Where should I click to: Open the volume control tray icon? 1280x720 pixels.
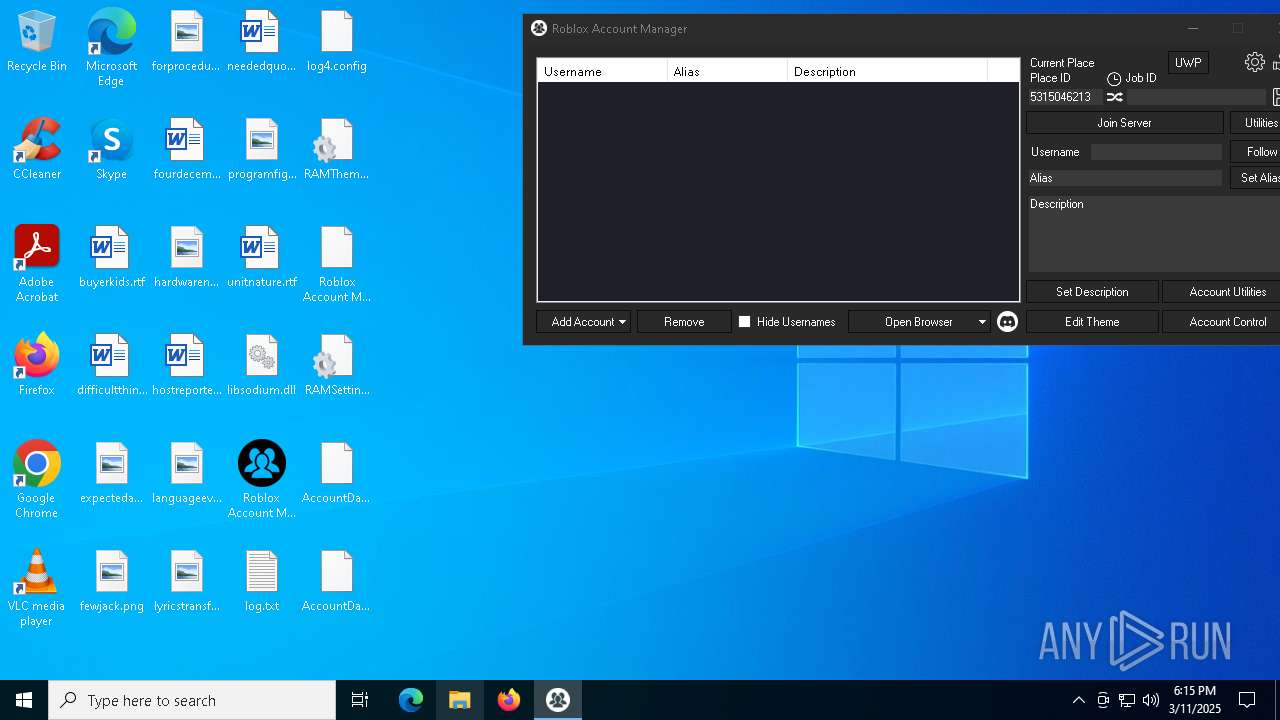click(1150, 700)
